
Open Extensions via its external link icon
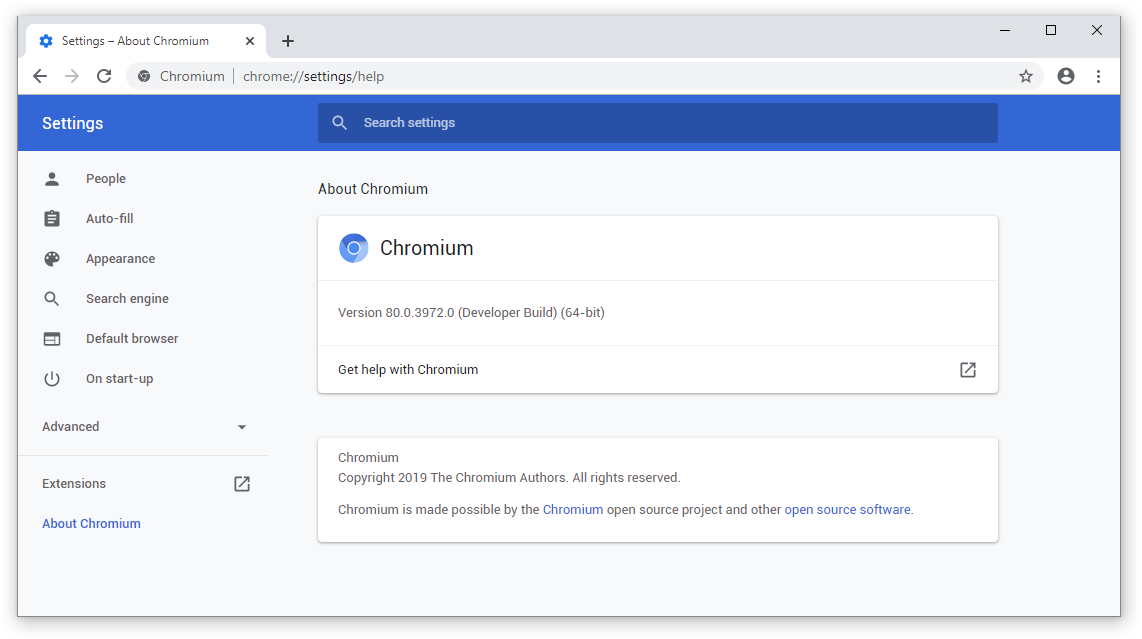241,483
